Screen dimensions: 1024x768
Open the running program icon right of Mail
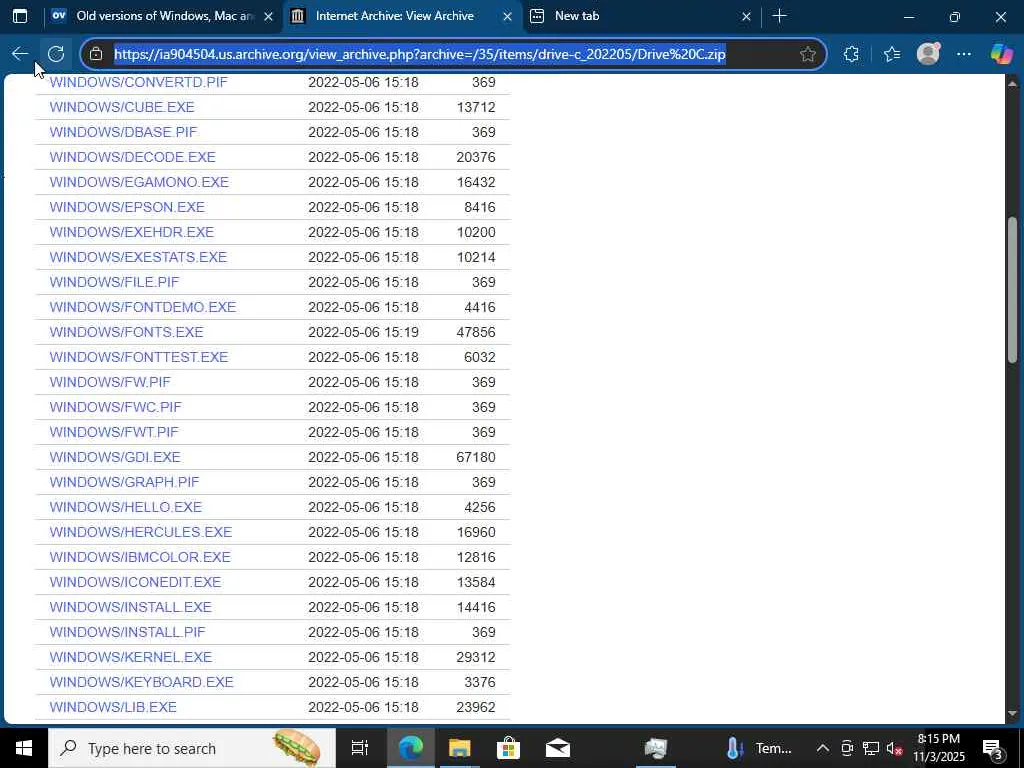[656, 748]
